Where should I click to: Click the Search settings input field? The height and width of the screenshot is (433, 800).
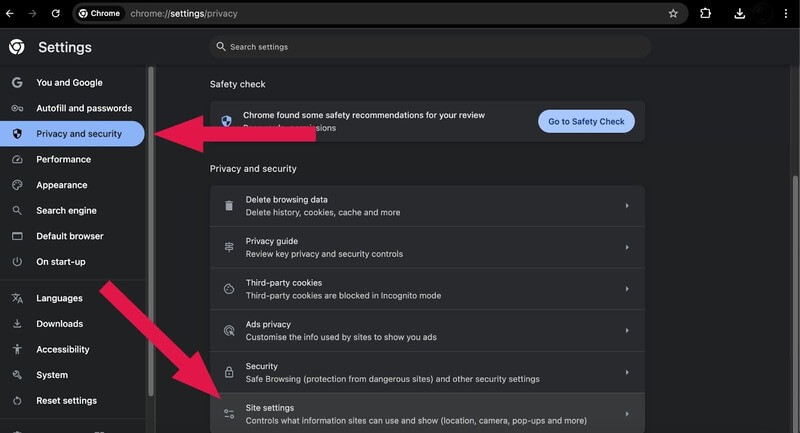(430, 46)
